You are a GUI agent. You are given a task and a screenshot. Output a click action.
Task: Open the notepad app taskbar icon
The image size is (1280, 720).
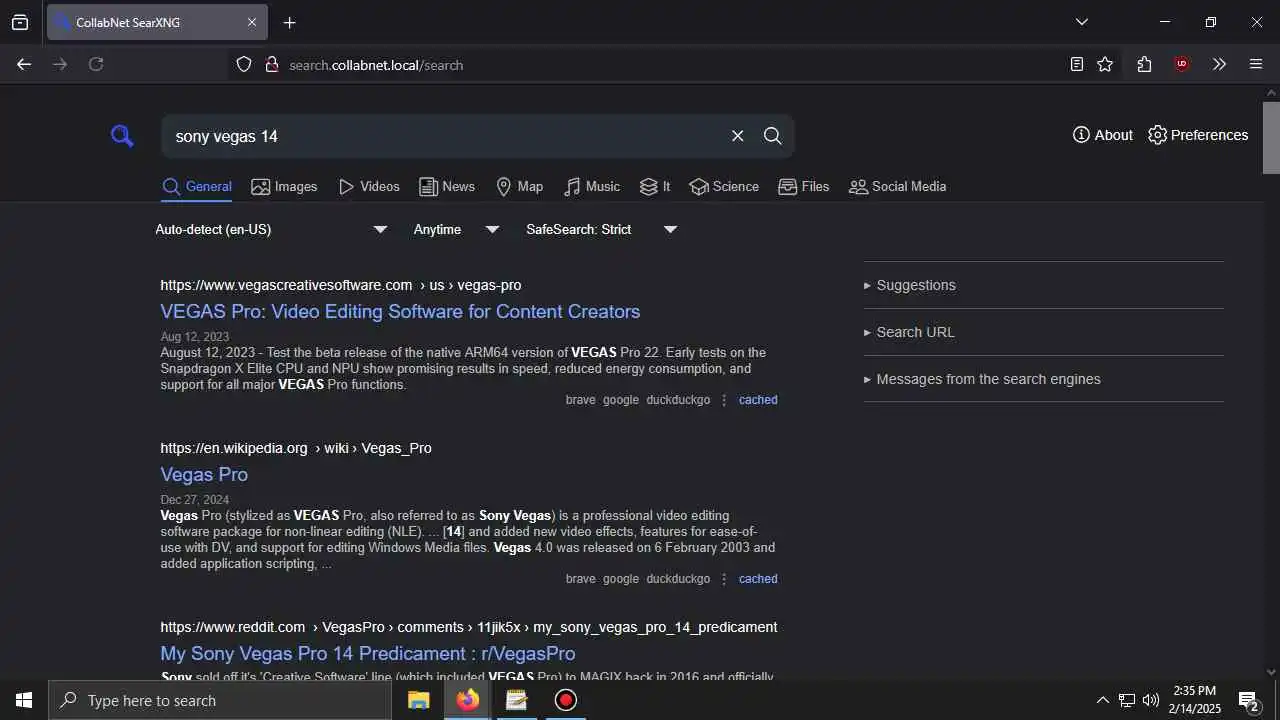coord(516,700)
